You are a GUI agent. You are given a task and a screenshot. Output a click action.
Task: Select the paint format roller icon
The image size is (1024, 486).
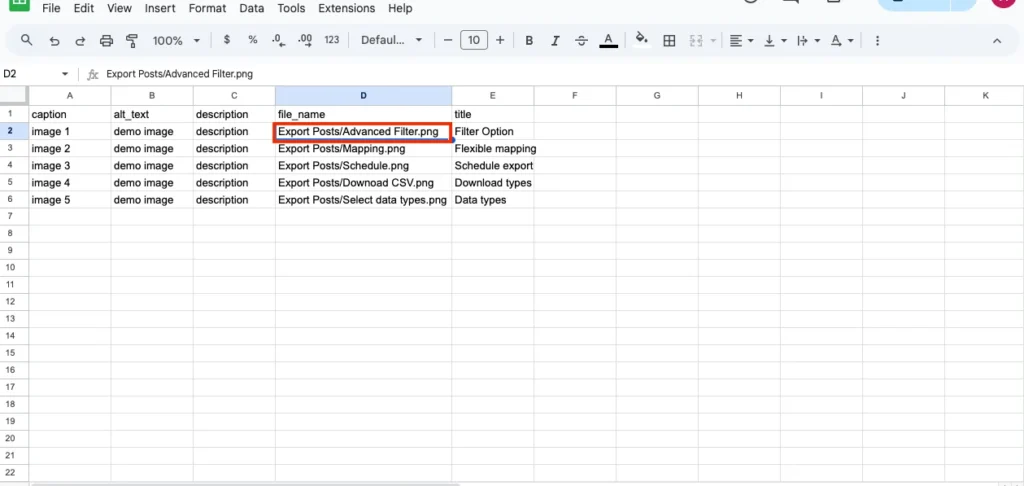coord(132,41)
